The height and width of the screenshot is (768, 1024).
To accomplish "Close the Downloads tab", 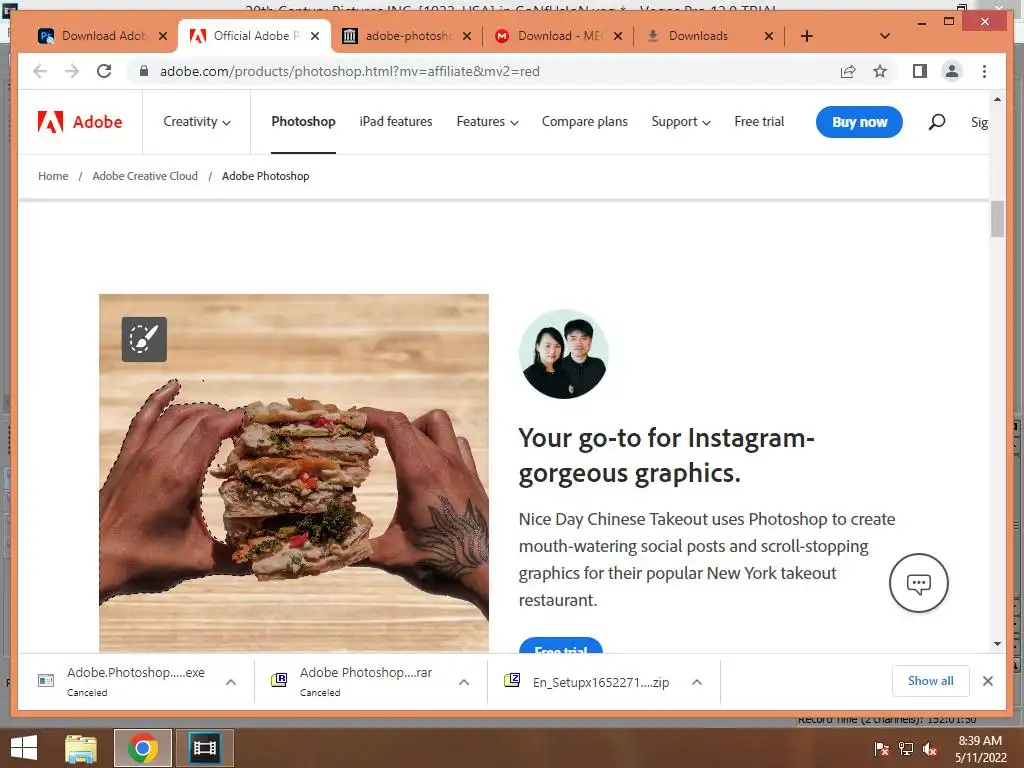I will (769, 36).
